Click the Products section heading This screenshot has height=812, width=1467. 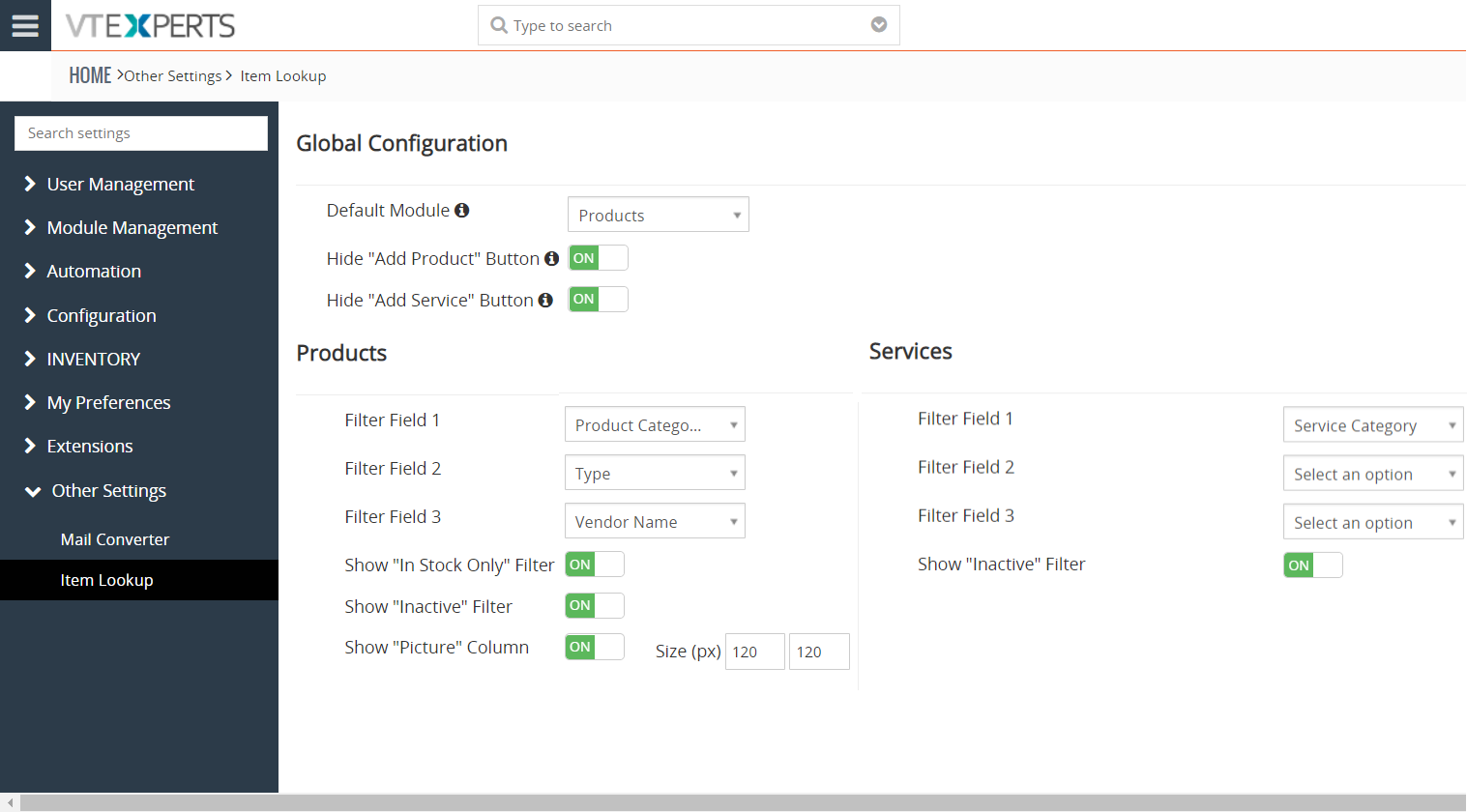(x=341, y=353)
